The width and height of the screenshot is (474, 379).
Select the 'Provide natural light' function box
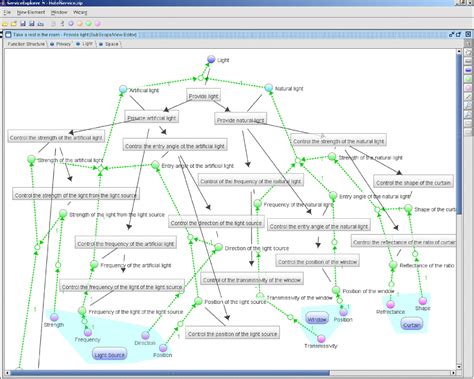240,119
